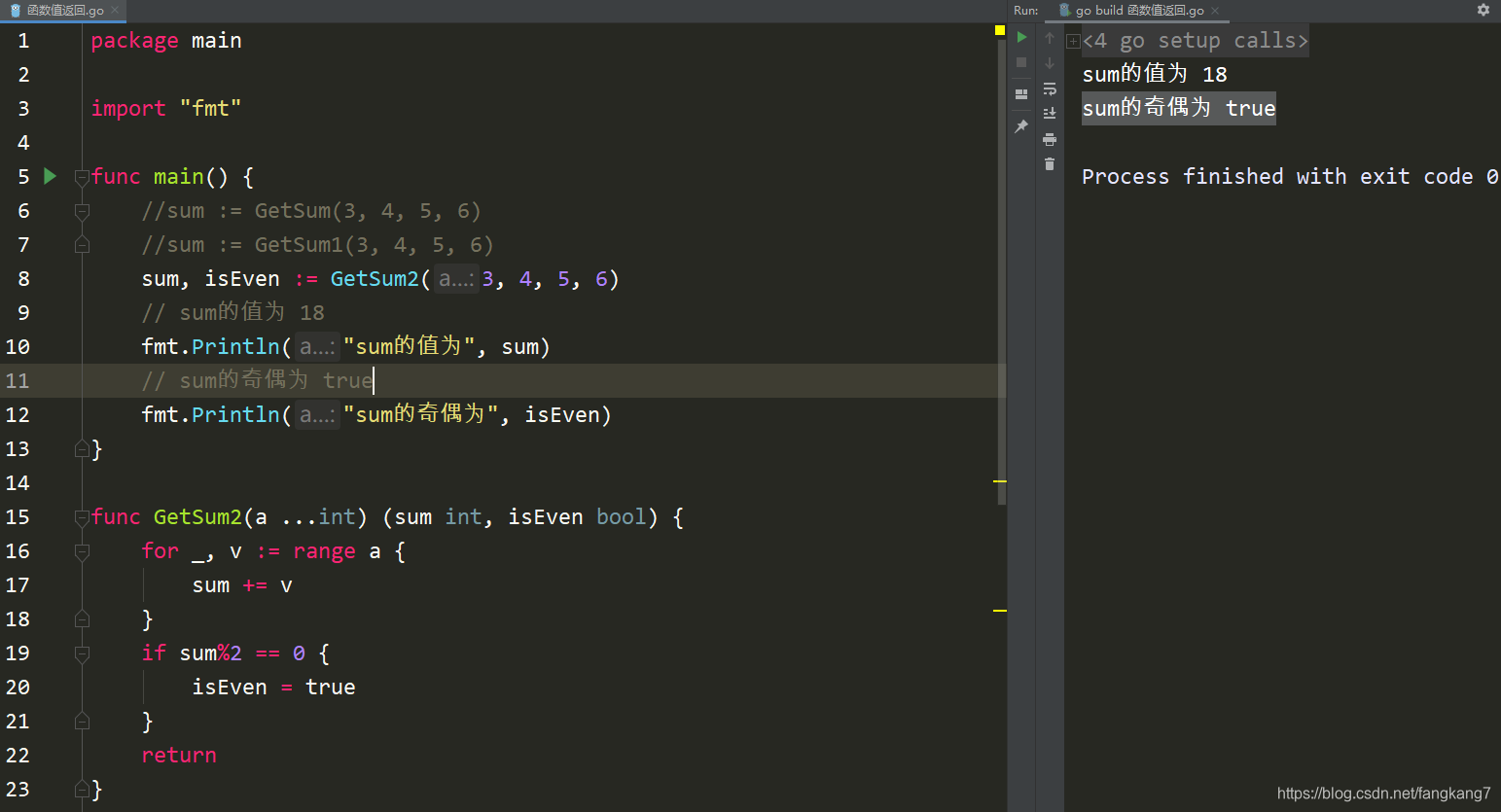Close the go build run tab

[x=1215, y=11]
